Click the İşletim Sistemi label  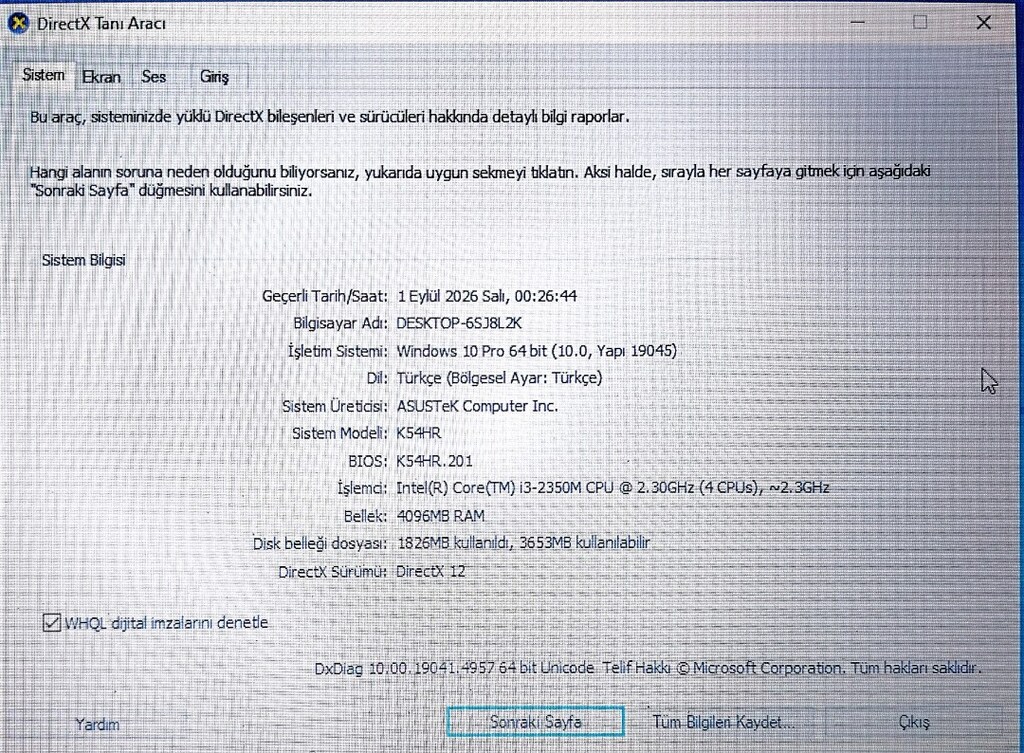pyautogui.click(x=338, y=351)
